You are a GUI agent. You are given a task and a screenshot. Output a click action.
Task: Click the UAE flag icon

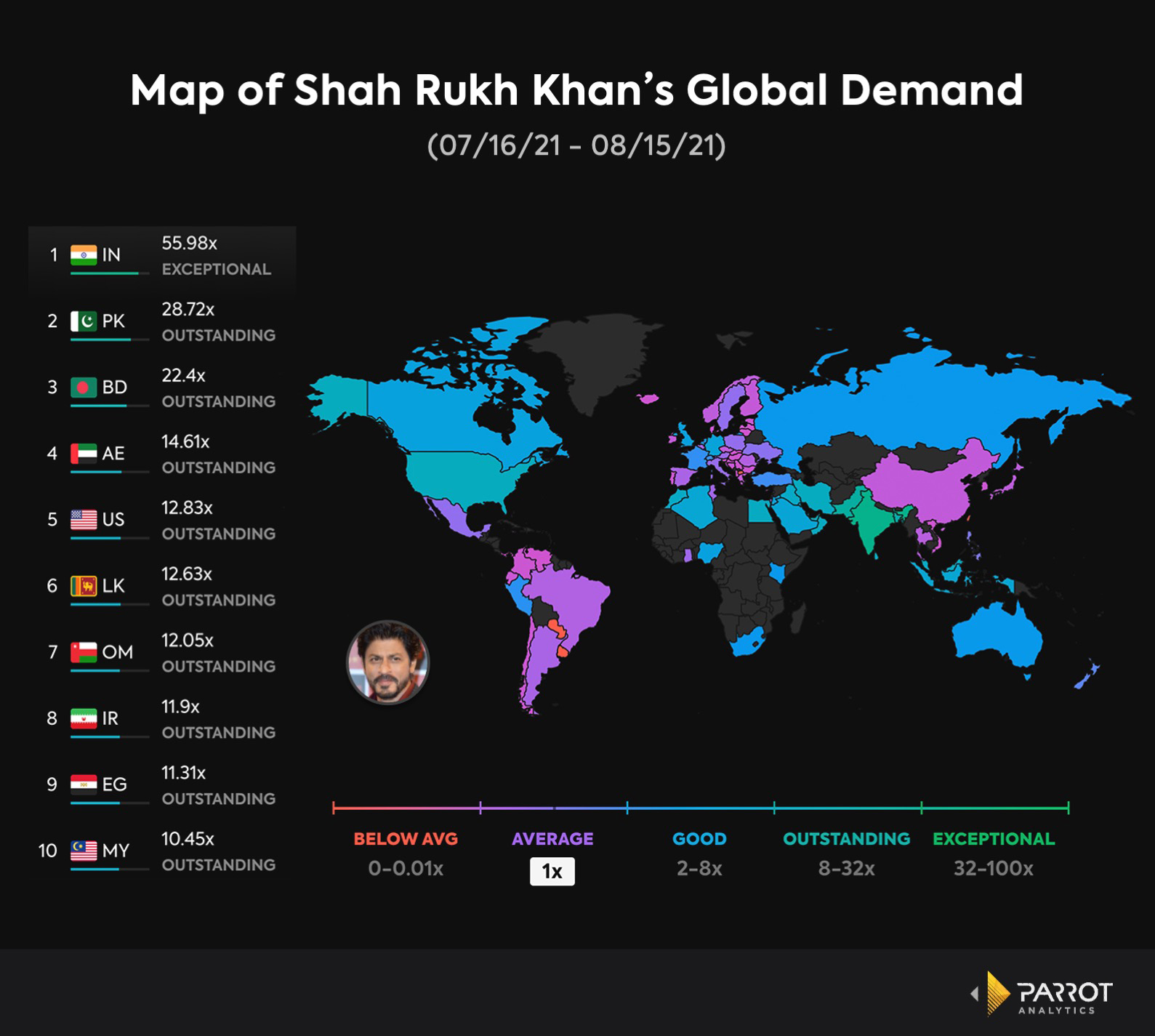coord(84,453)
